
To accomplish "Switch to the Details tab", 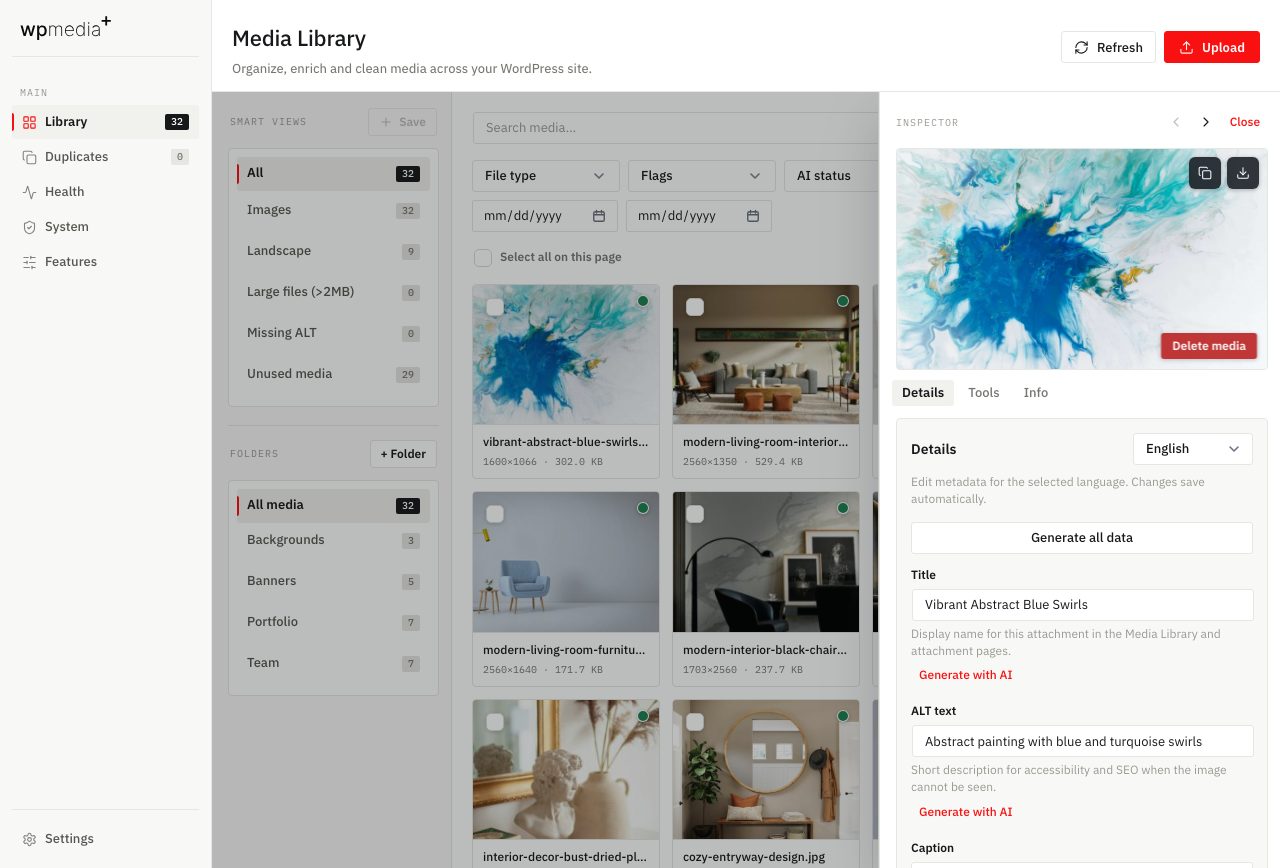I will pos(923,393).
